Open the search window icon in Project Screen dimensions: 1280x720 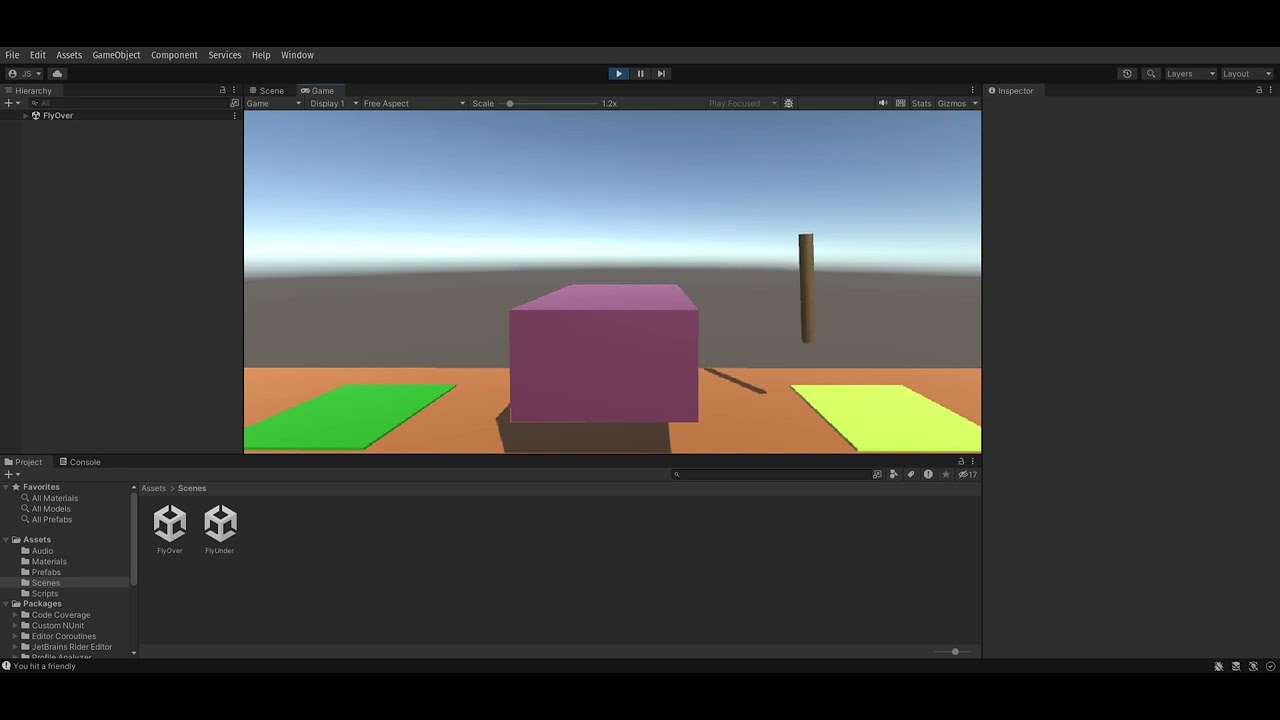coord(877,474)
